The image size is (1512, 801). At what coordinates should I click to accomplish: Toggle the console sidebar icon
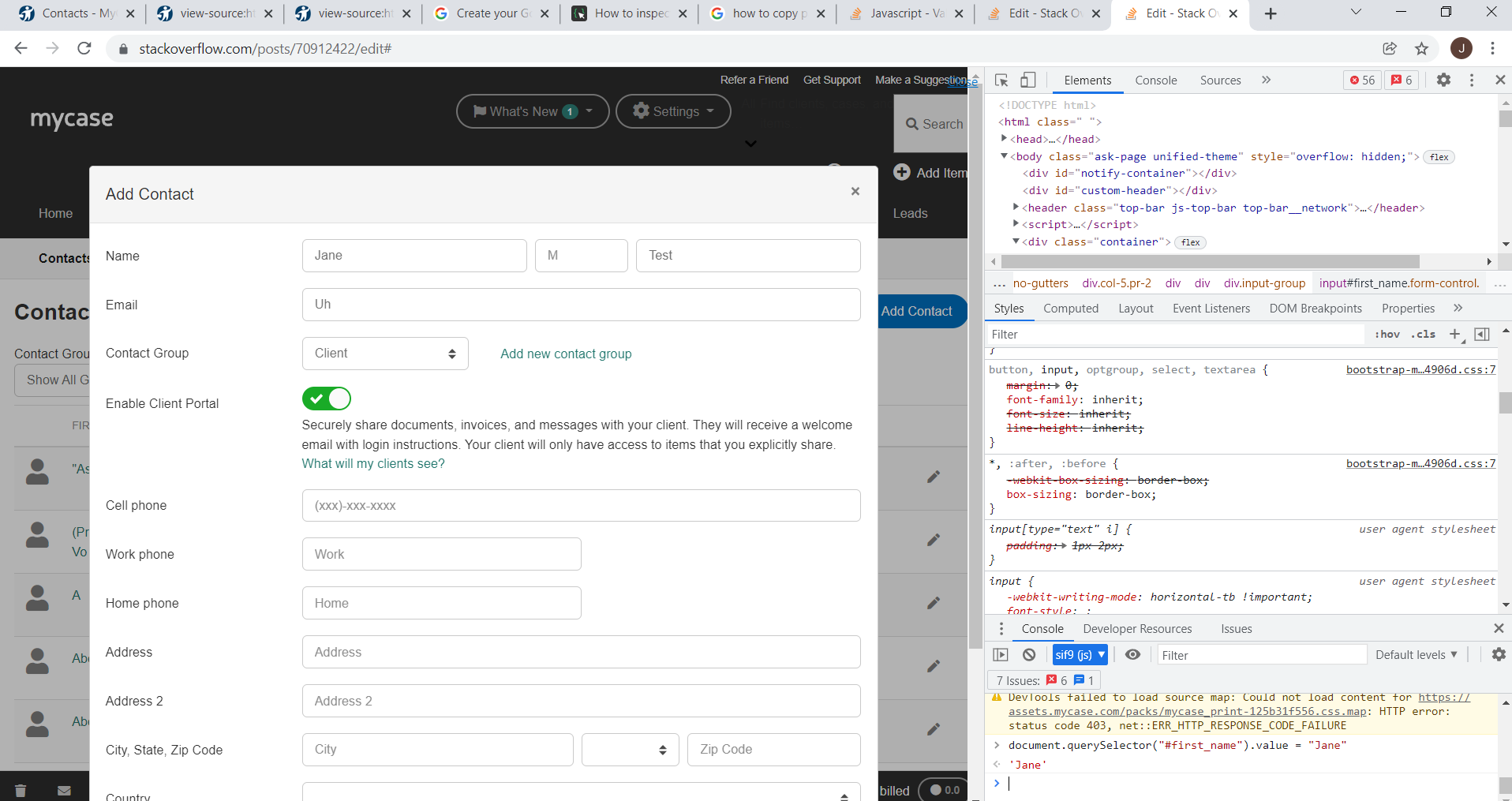1001,654
